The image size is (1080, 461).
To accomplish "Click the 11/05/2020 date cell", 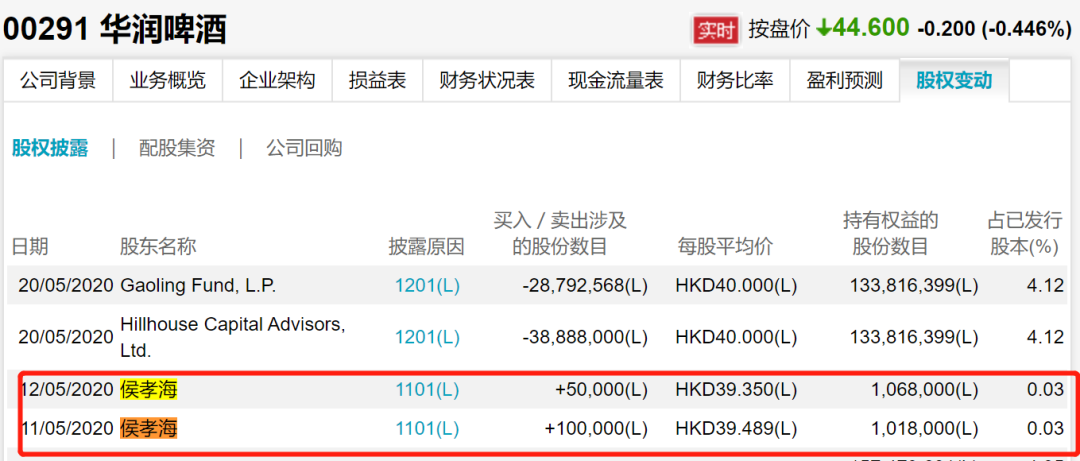I will point(67,429).
